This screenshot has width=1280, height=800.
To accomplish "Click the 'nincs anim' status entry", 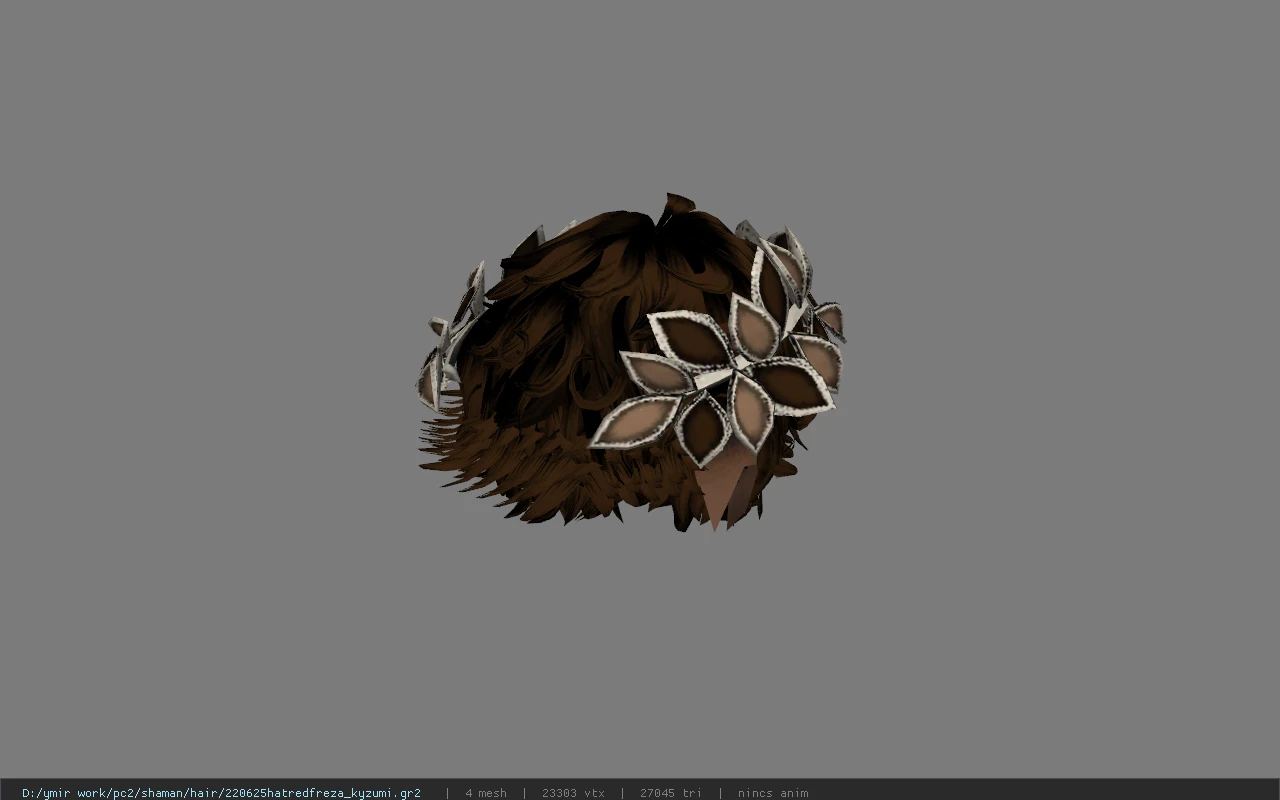I will [x=773, y=793].
